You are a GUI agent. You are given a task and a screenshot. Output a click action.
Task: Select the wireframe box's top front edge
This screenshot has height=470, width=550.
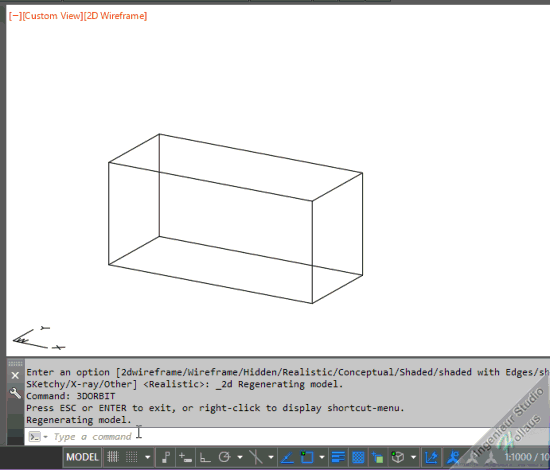point(210,182)
